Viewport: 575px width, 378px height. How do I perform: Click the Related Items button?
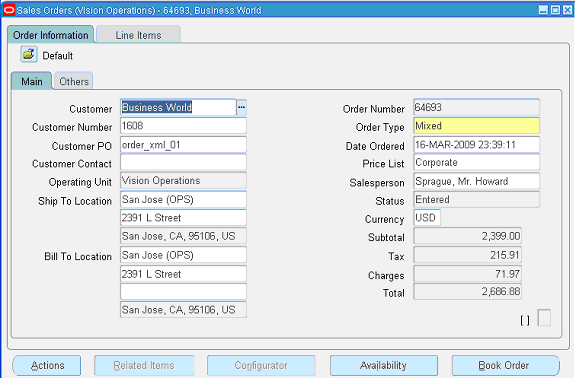click(x=144, y=365)
